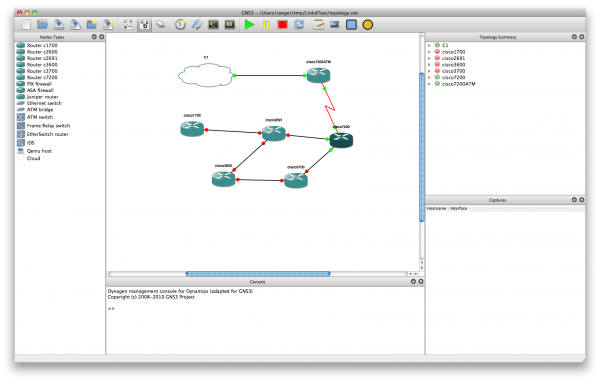
Task: Click the Save As toolbar icon
Action: tap(75, 25)
